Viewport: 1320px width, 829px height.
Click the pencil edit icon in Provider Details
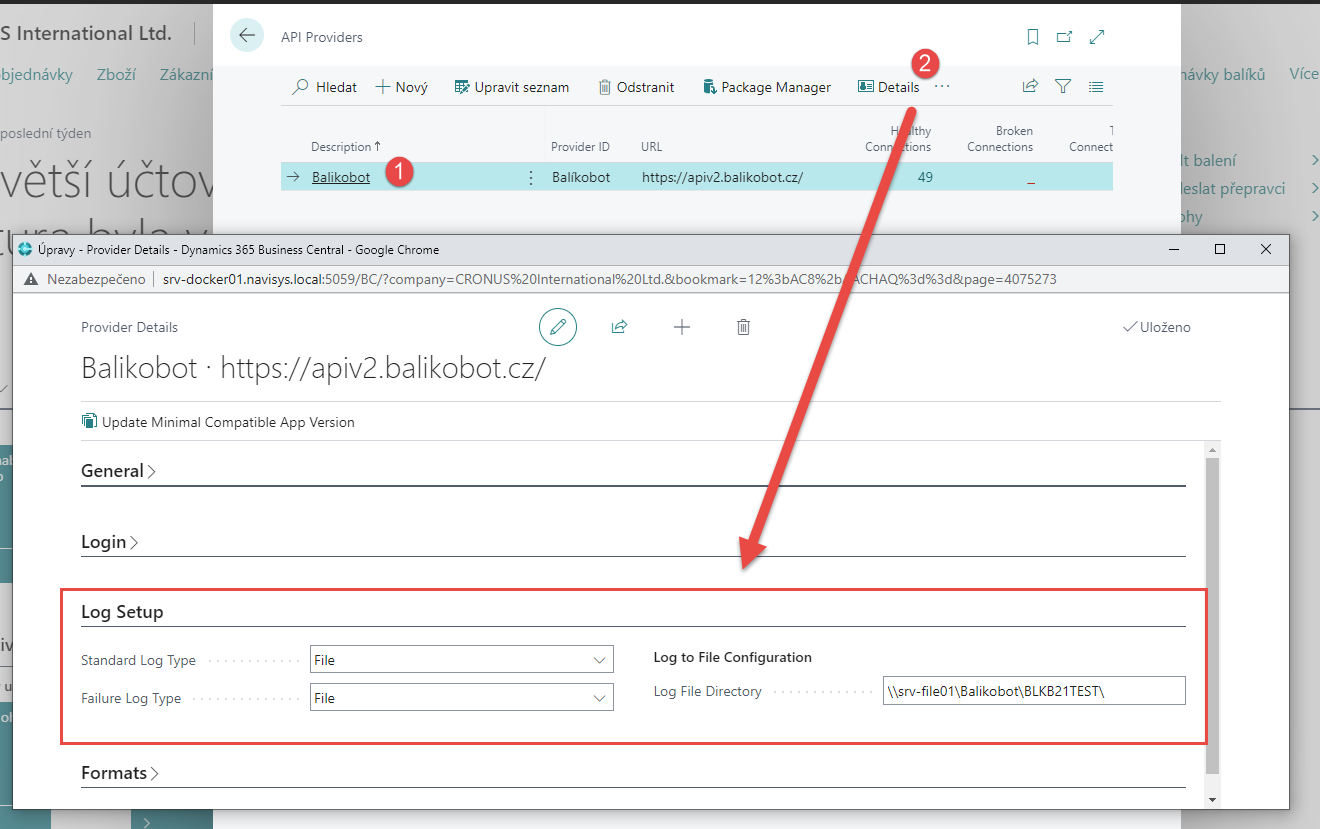(x=558, y=327)
